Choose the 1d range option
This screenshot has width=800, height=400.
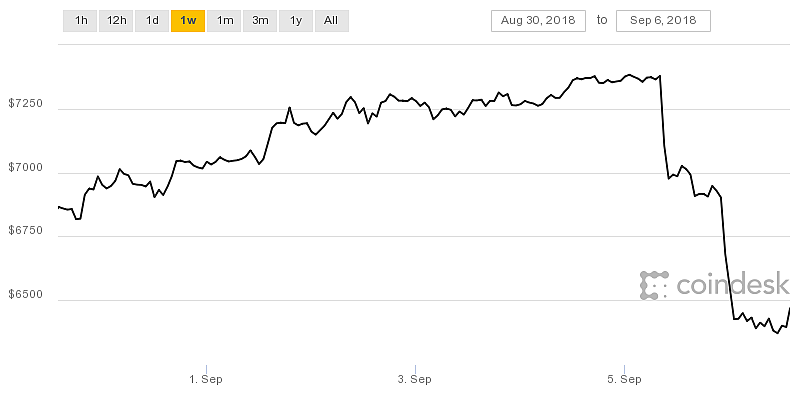[x=152, y=20]
